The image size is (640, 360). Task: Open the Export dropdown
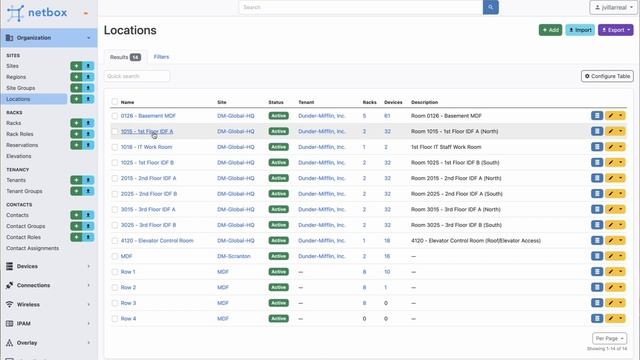point(616,30)
